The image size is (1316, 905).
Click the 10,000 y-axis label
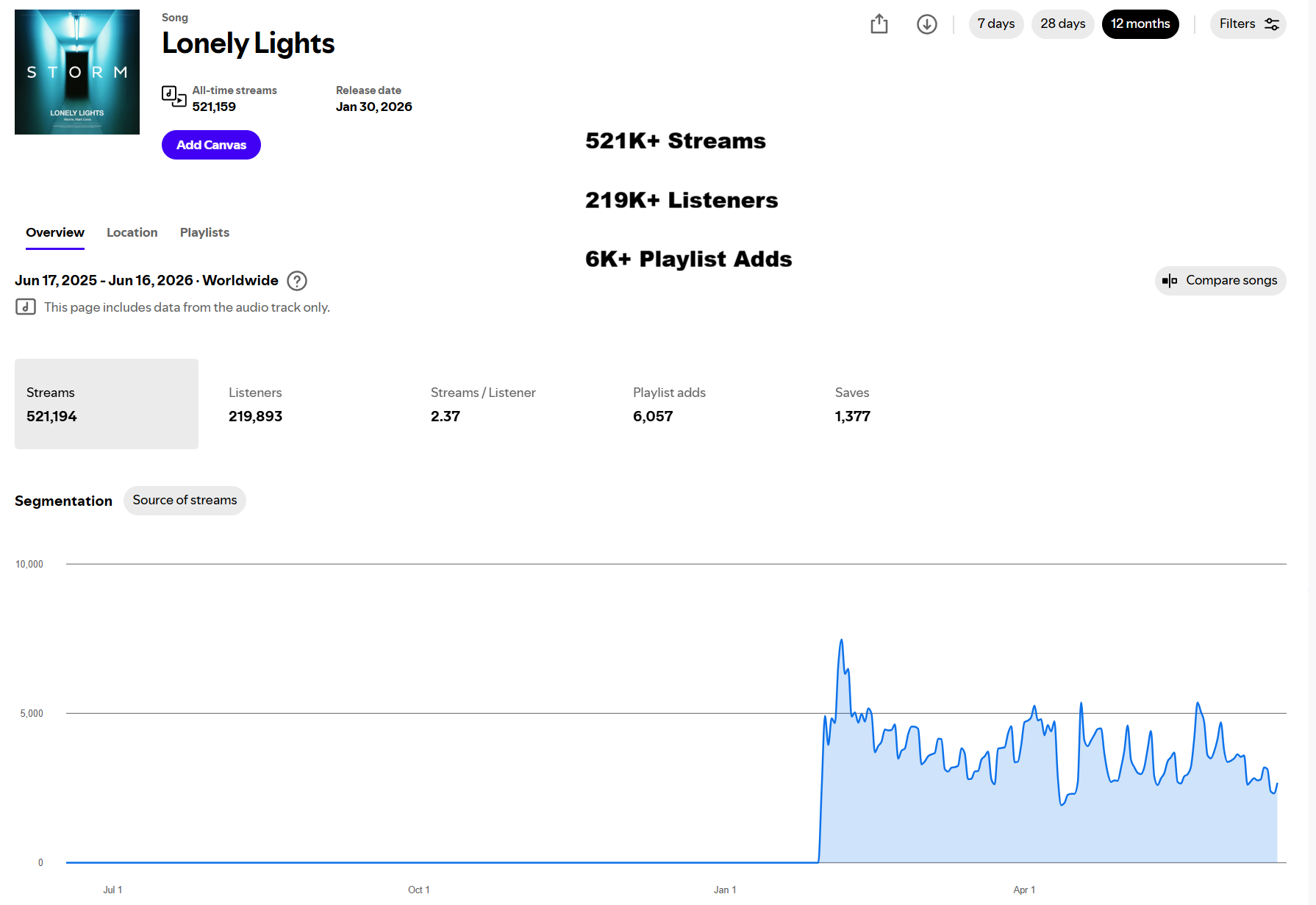point(29,565)
